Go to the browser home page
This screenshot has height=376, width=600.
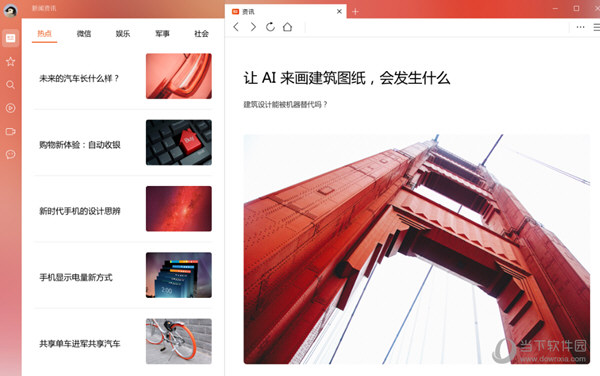(x=287, y=27)
